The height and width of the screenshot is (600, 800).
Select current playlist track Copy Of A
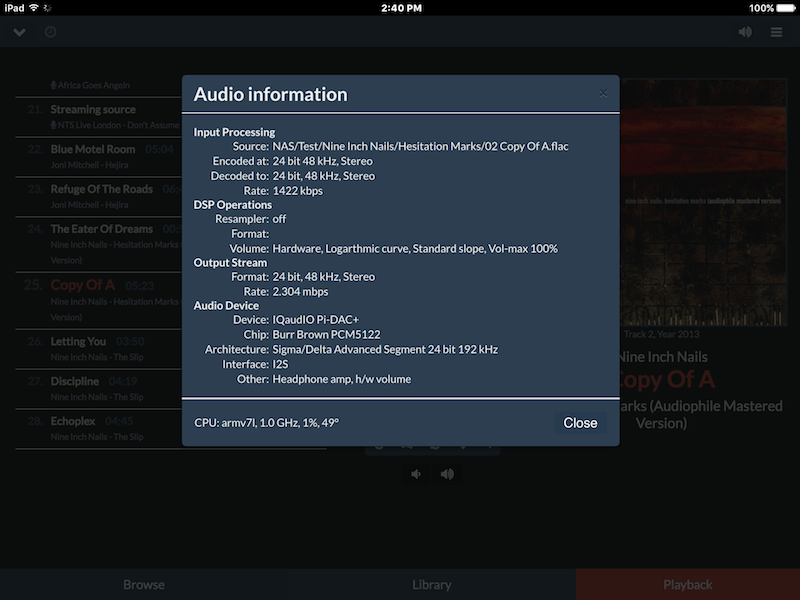coord(98,300)
